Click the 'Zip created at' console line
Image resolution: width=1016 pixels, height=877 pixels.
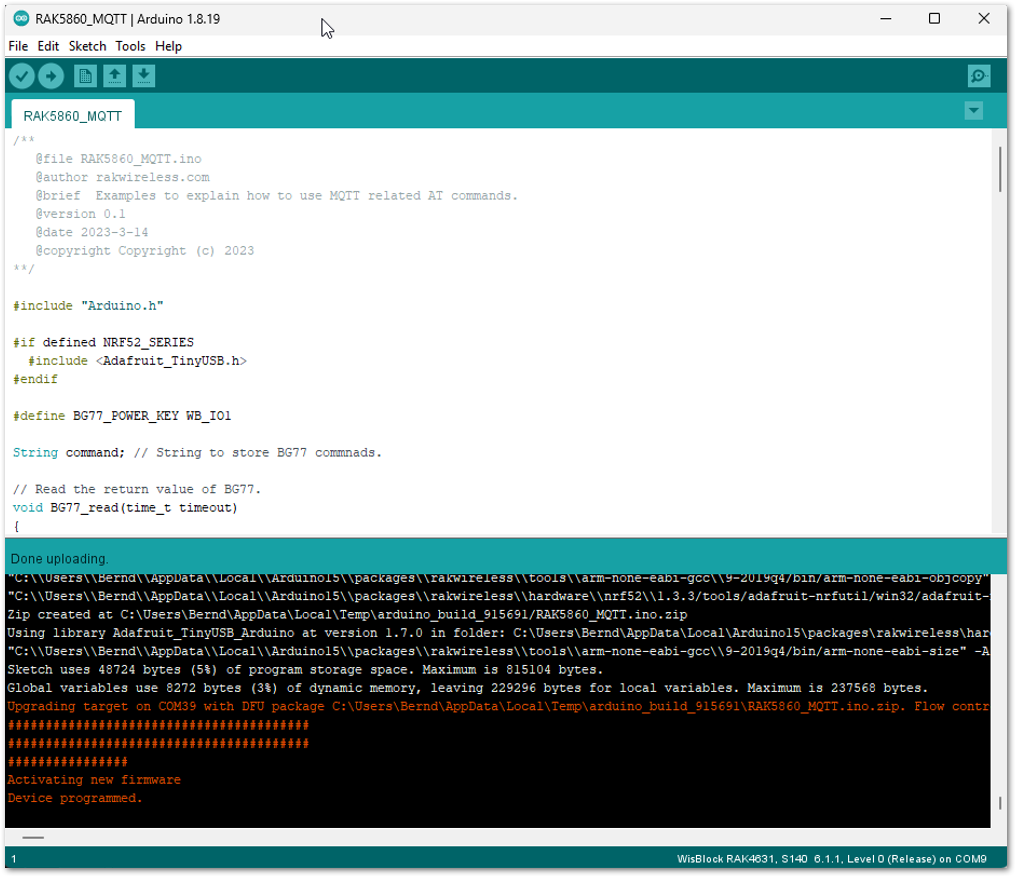[347, 614]
